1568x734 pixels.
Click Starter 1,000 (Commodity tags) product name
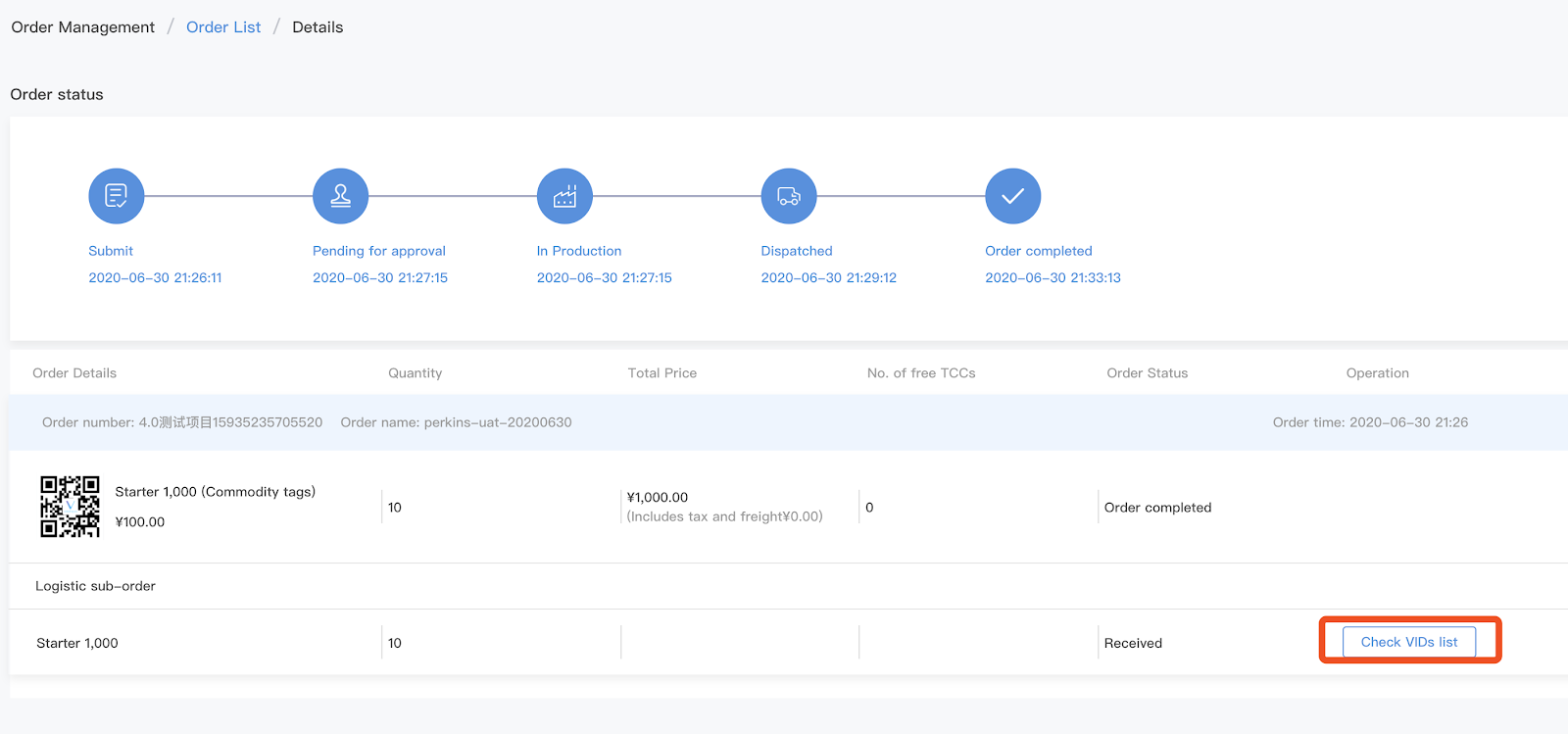coord(216,492)
